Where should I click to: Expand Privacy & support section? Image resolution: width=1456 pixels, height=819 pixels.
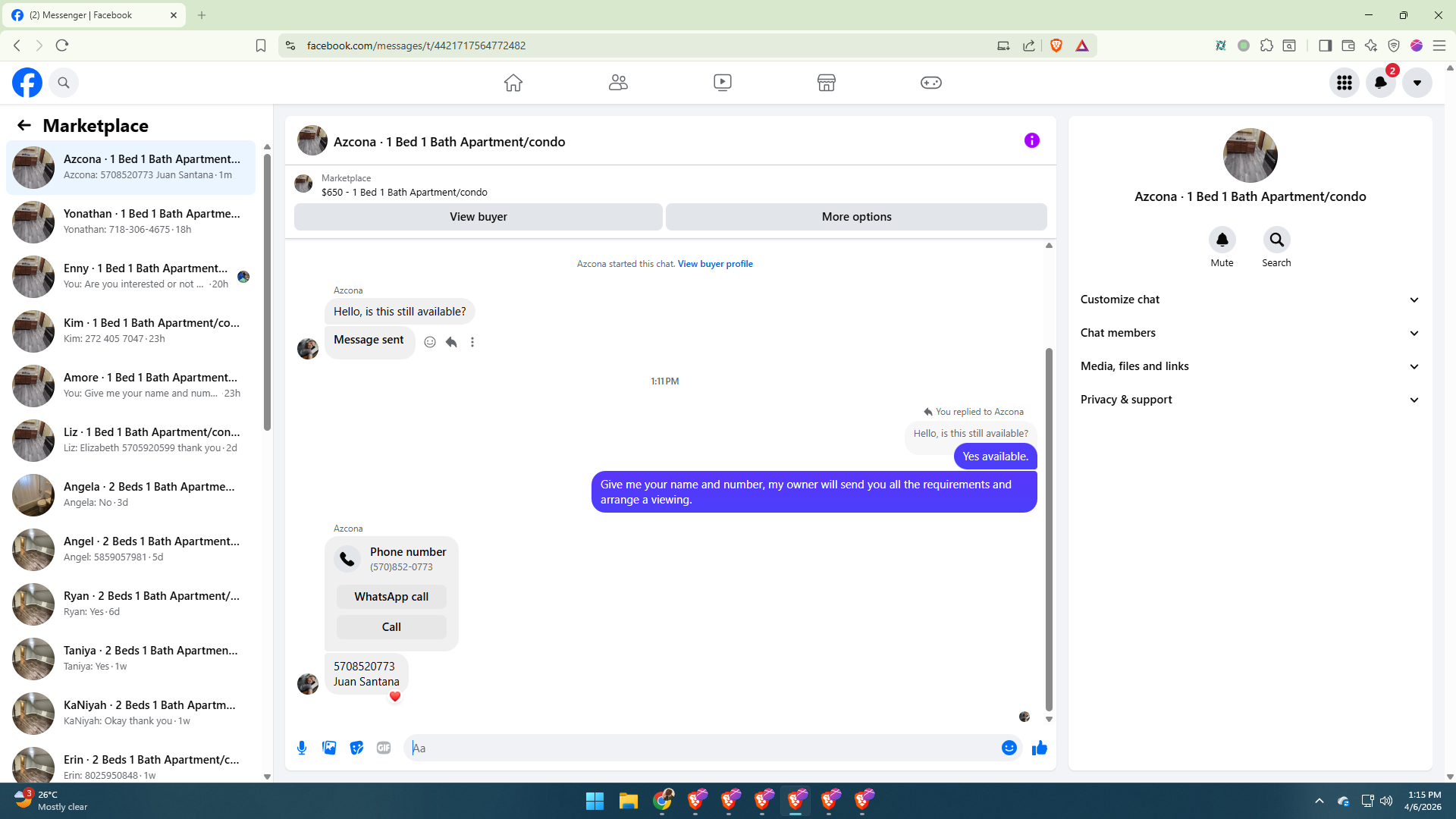(x=1250, y=400)
